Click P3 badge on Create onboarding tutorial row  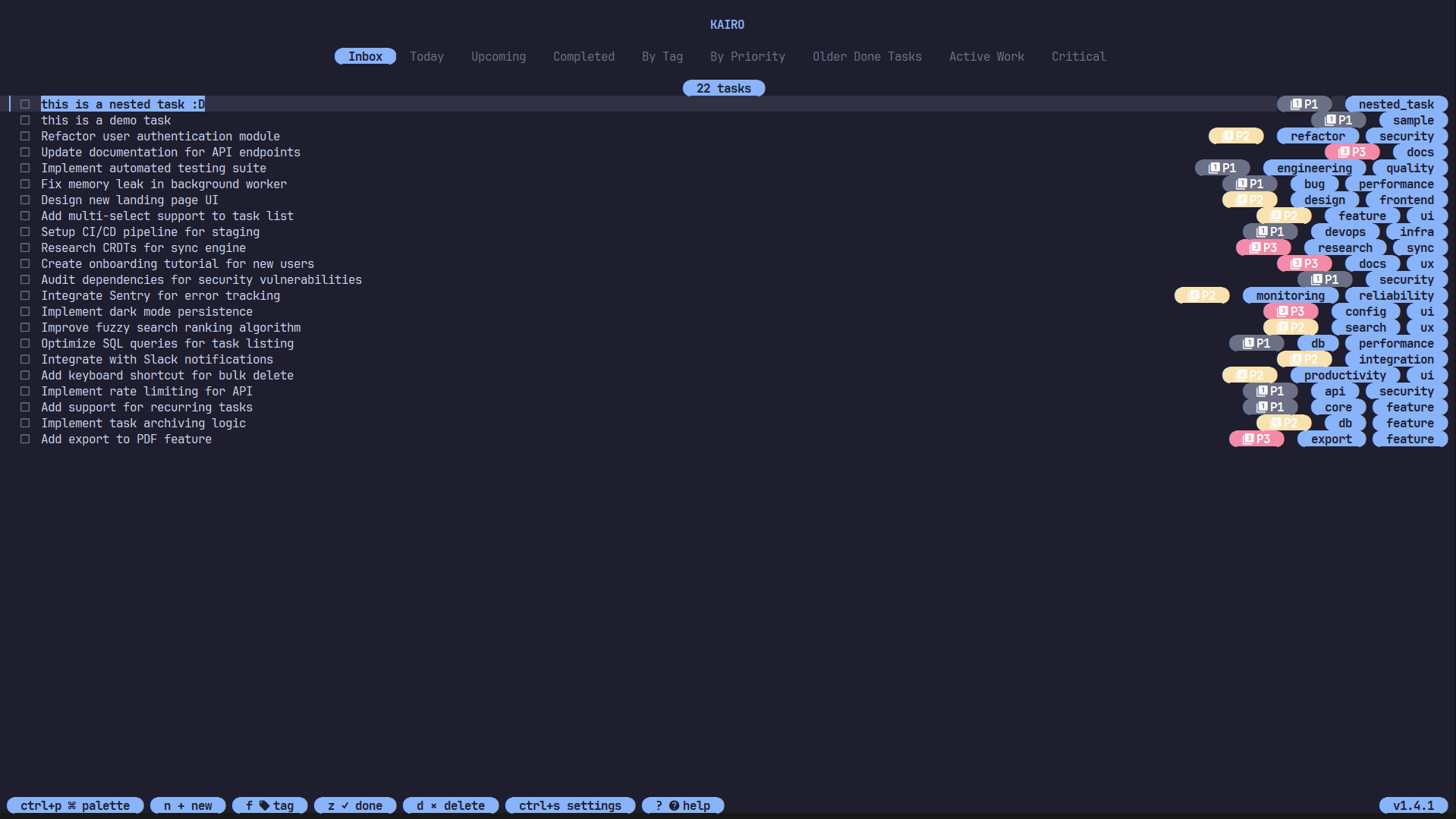(1304, 263)
